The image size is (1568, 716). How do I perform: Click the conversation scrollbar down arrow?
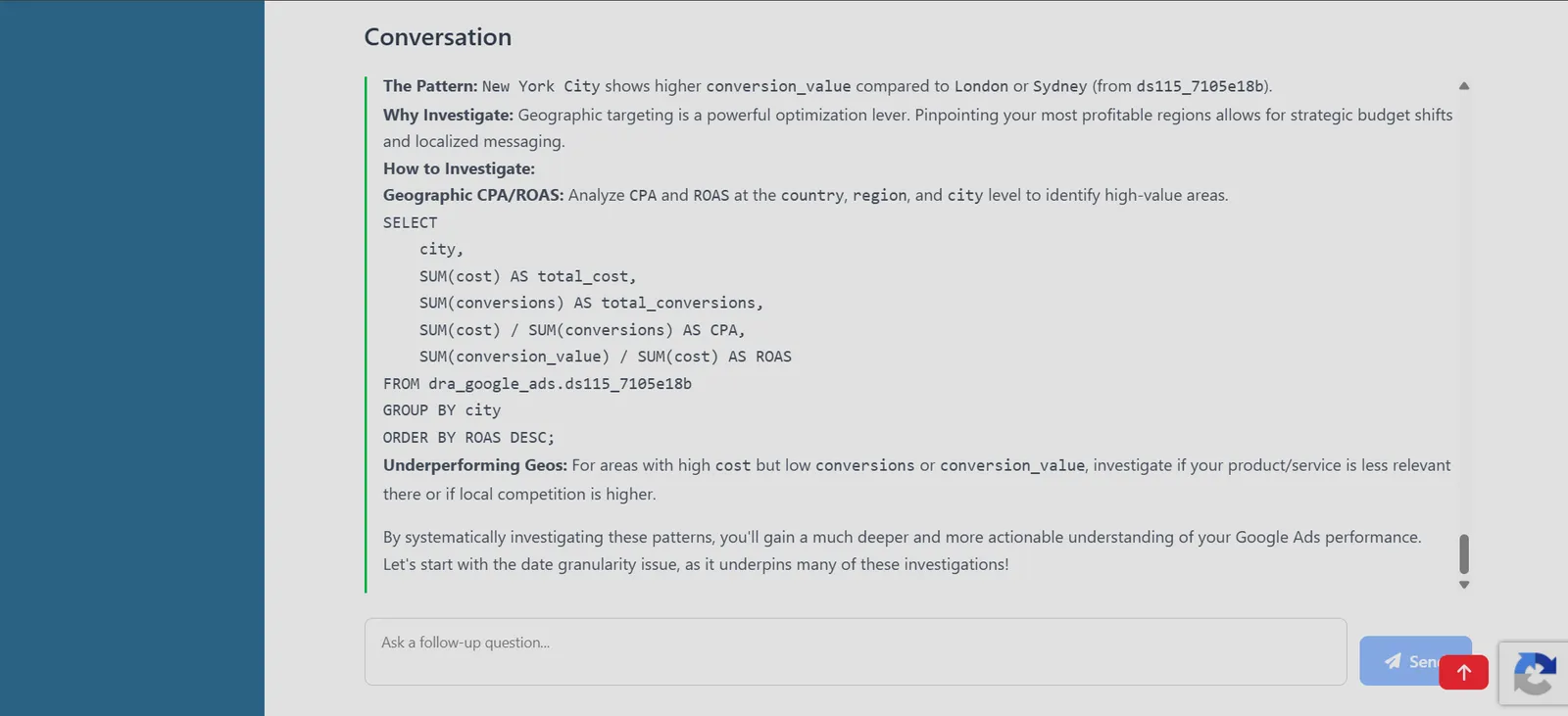1464,585
